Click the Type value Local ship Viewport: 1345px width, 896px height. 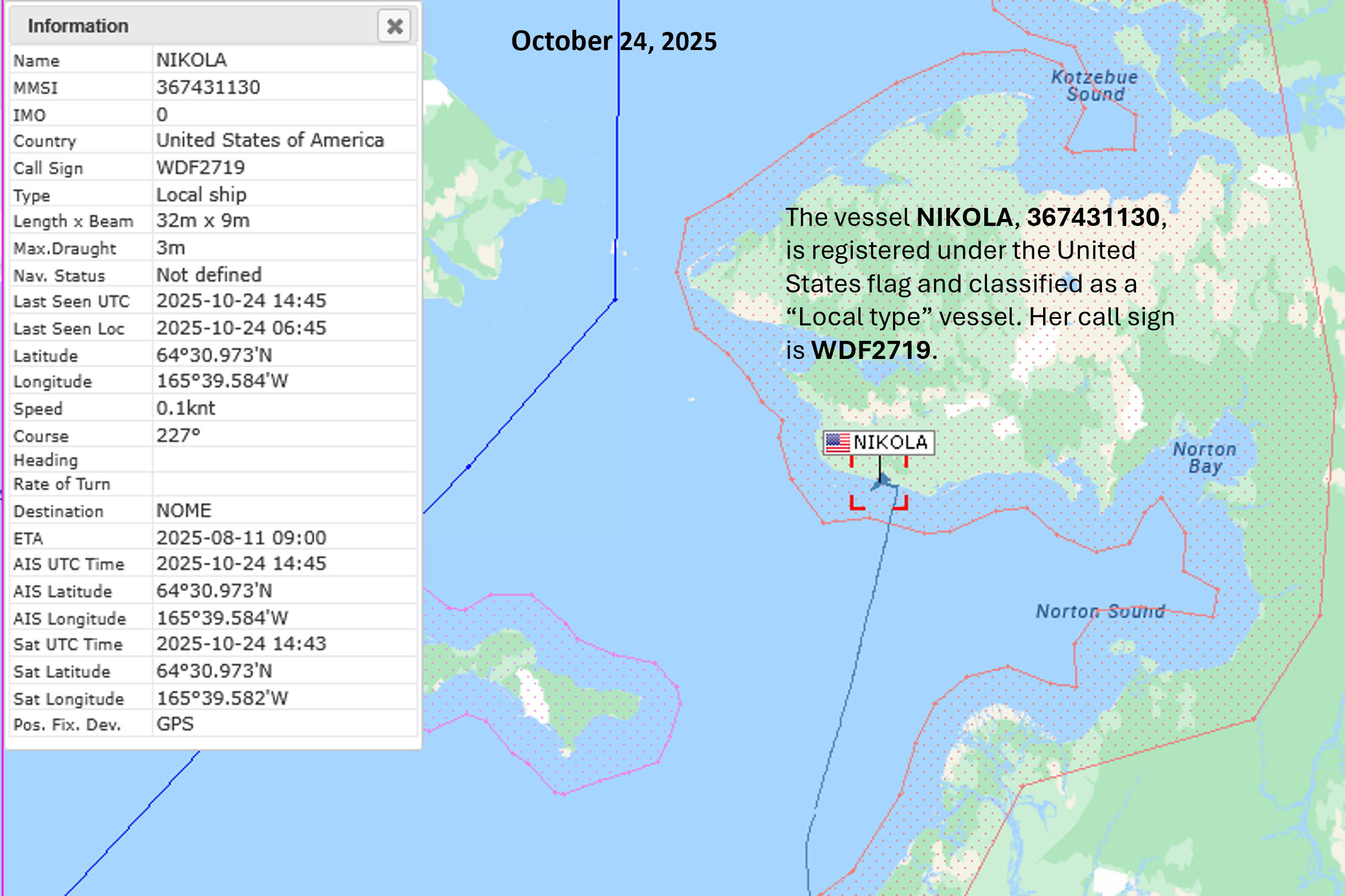[x=201, y=195]
